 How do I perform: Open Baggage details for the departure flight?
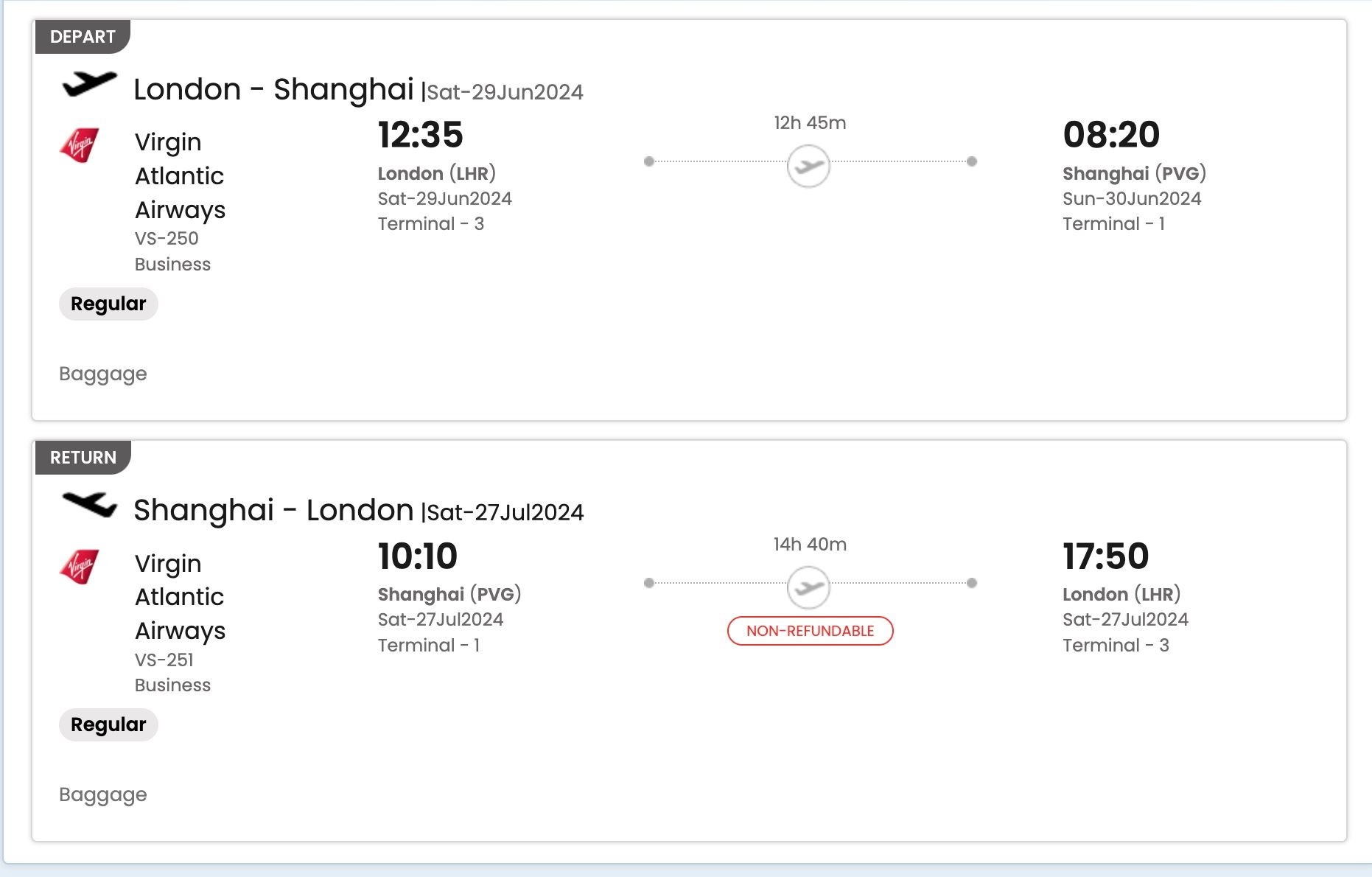(103, 374)
